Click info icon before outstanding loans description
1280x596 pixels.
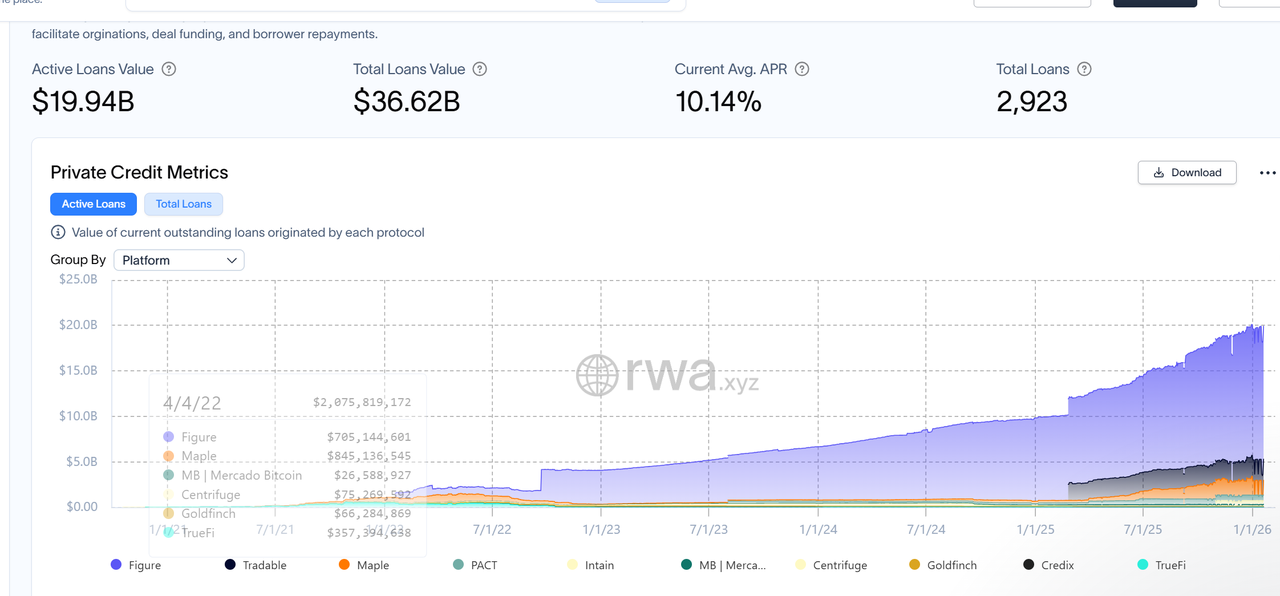(x=58, y=232)
